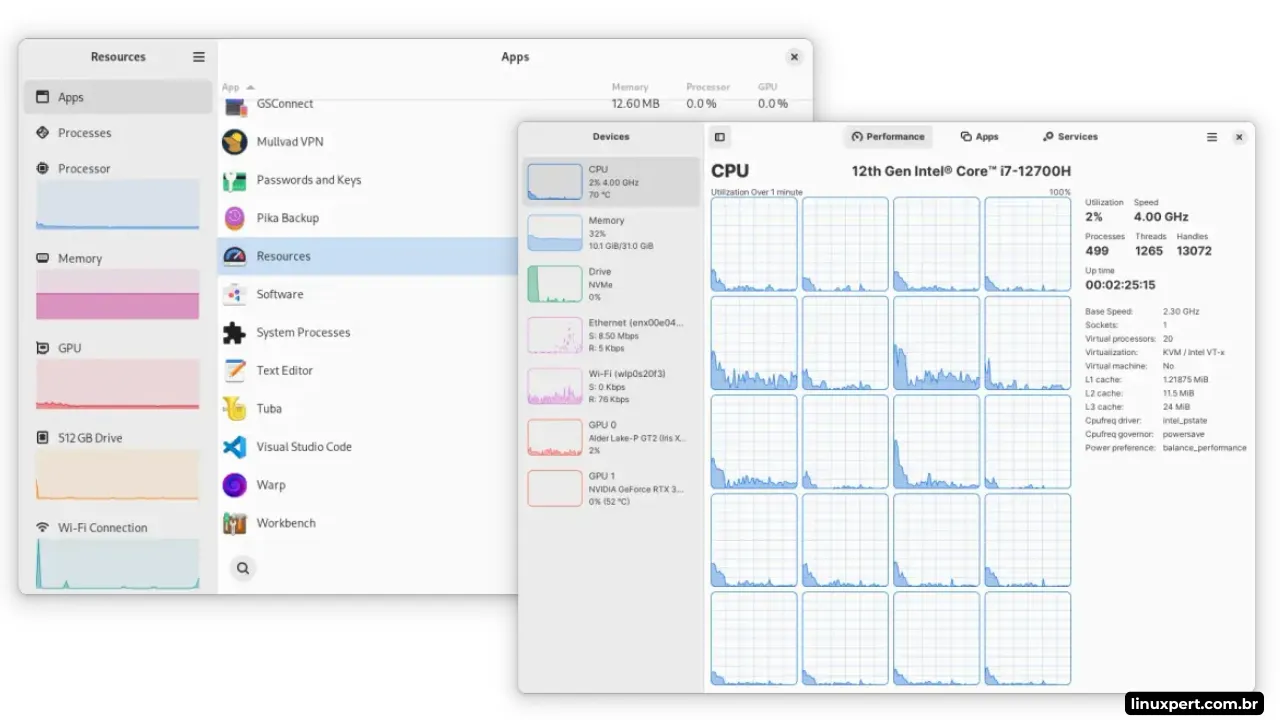
Task: Select Apps in Resources sidebar
Action: pos(118,97)
